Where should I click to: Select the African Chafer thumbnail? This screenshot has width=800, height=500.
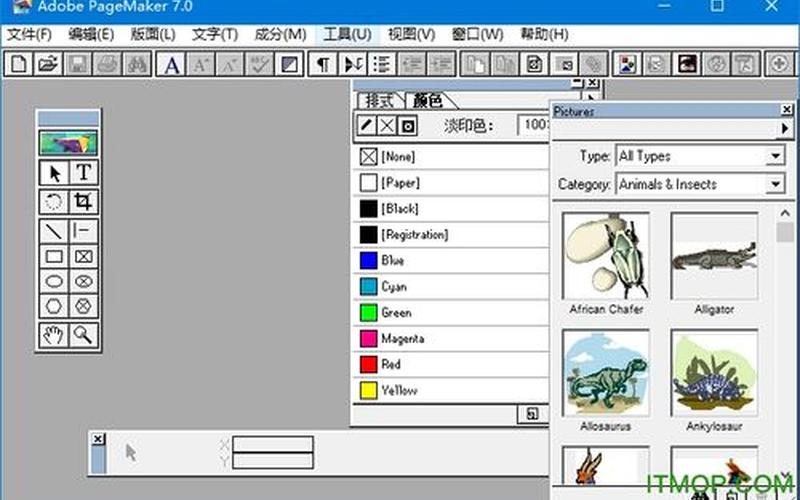[606, 256]
